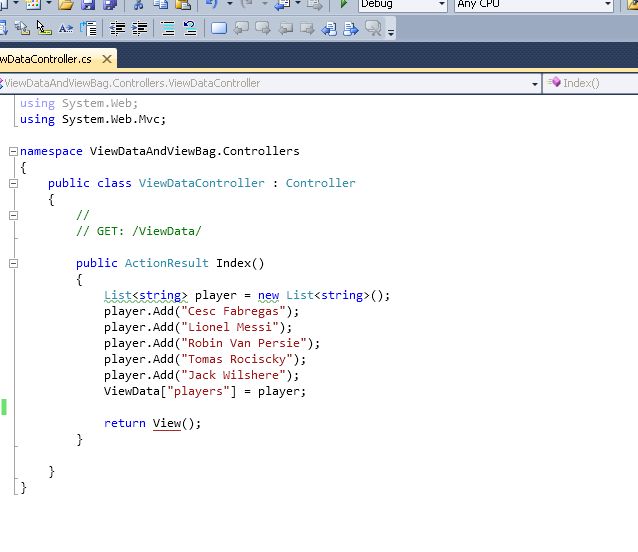The image size is (638, 552).
Task: Collapse the namespace ViewDataAndViewBag.Controllers block
Action: pos(13,151)
